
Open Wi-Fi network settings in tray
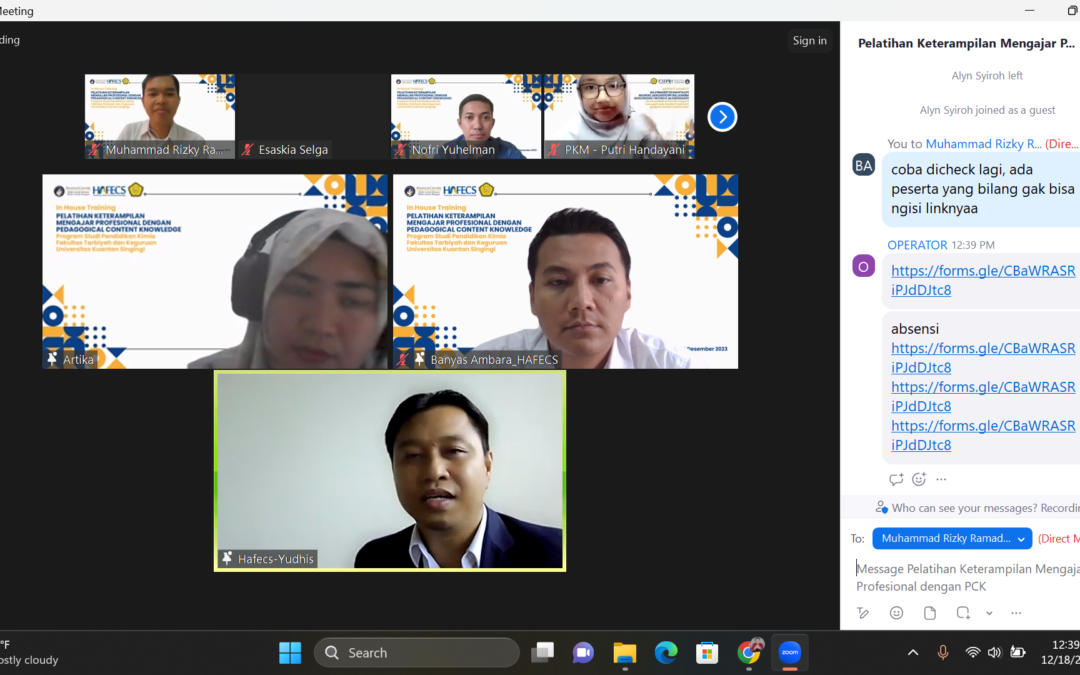[x=973, y=652]
